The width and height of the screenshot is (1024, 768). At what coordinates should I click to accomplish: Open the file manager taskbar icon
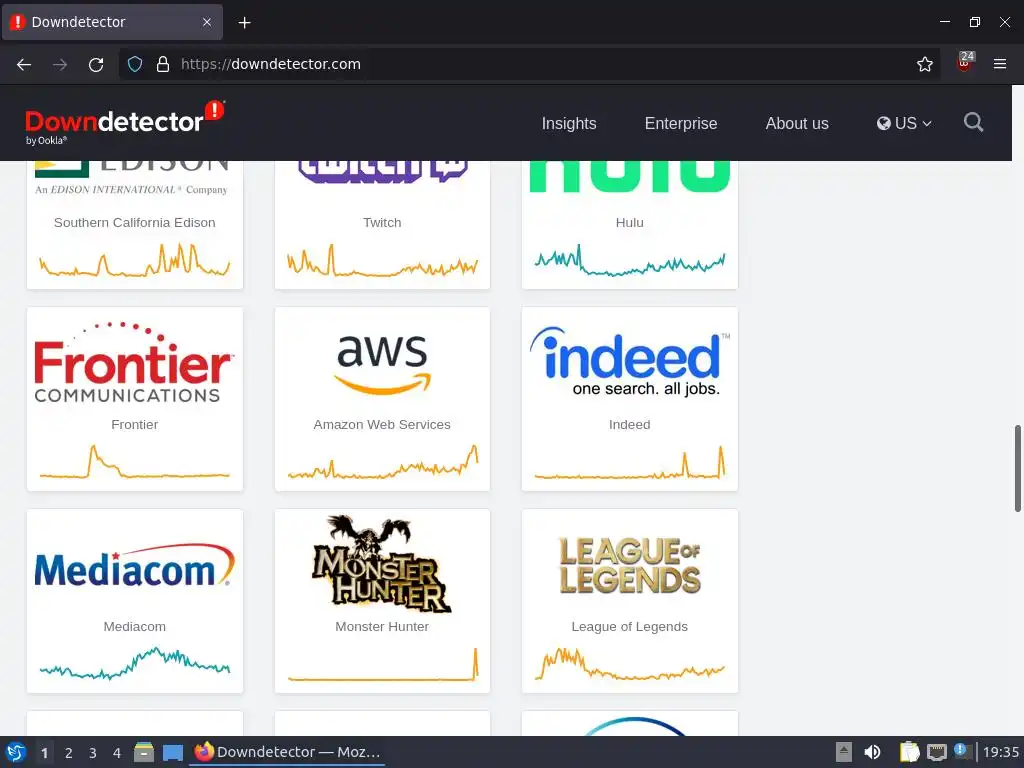(x=144, y=752)
